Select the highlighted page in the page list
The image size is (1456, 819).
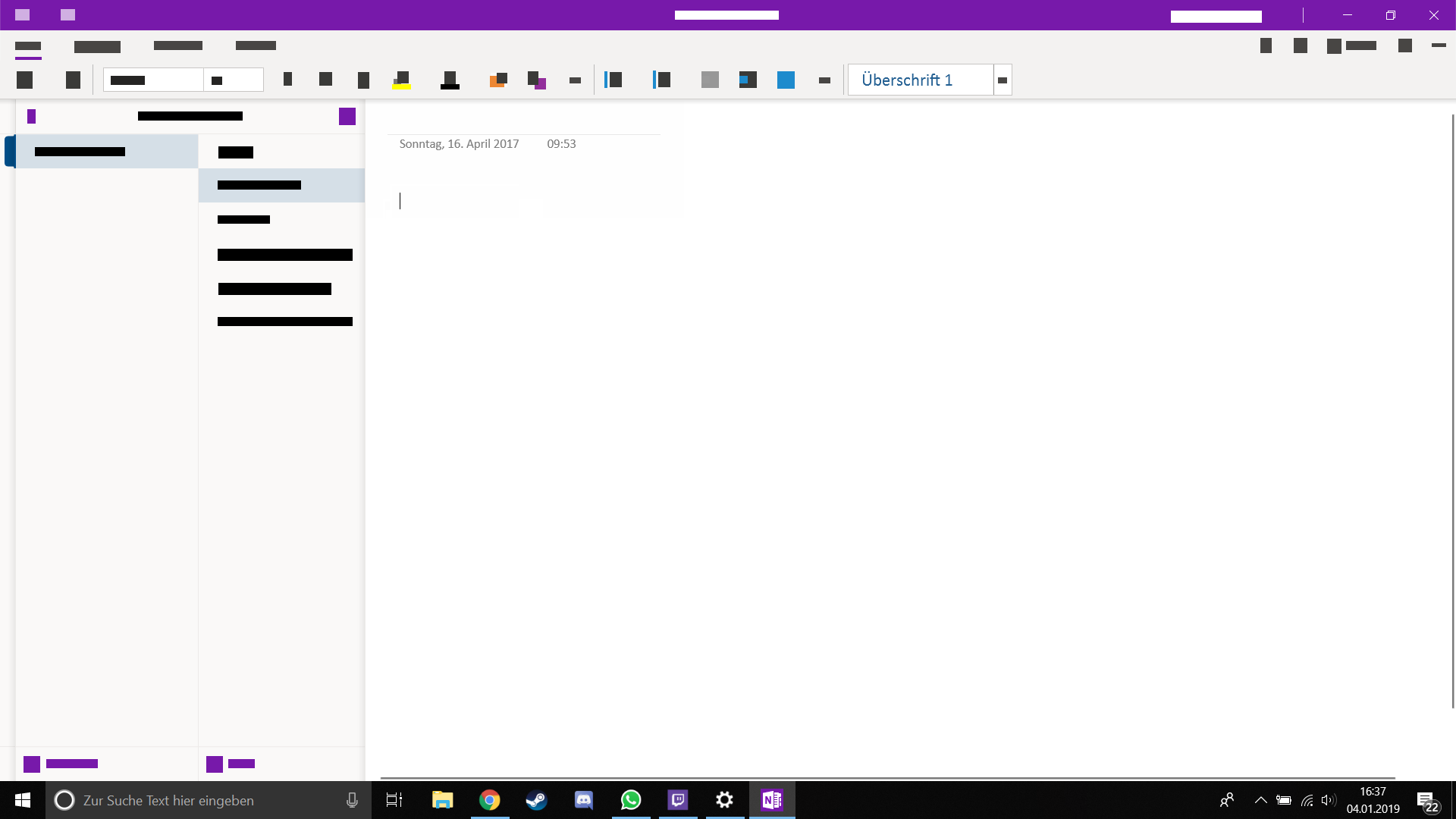(281, 185)
